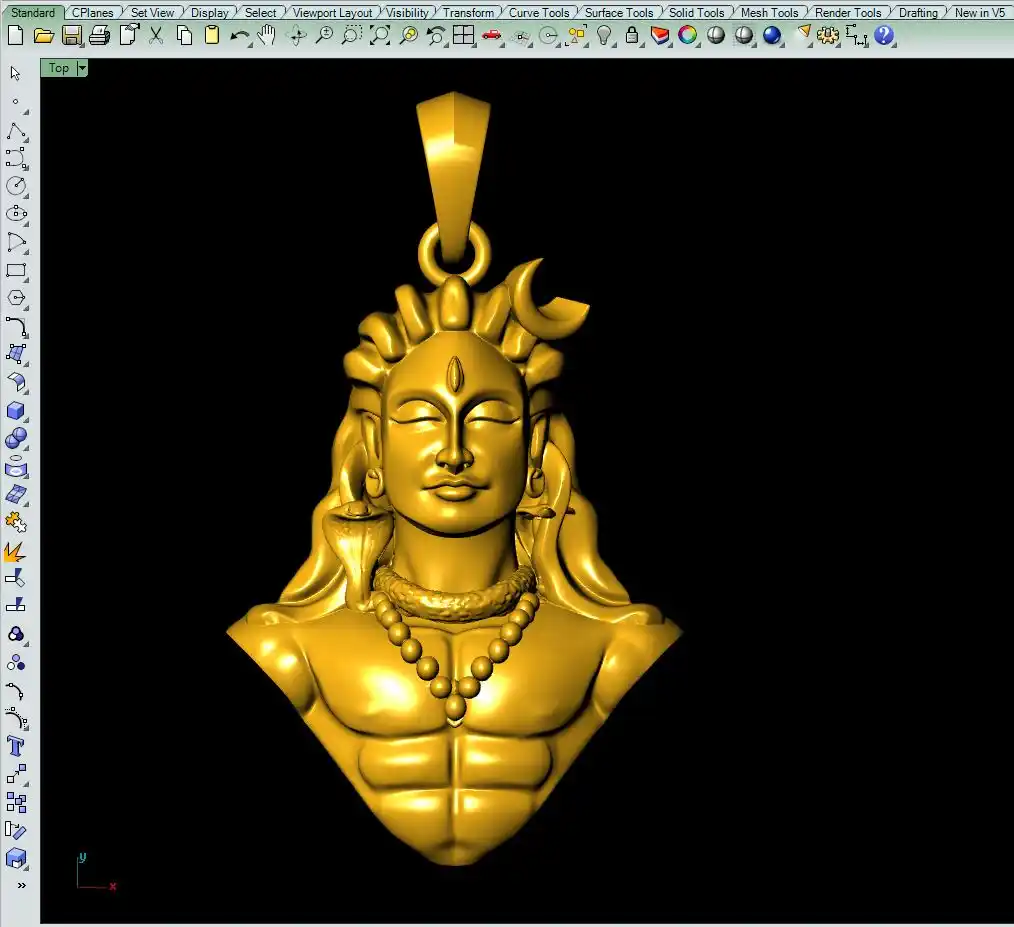This screenshot has height=927, width=1014.
Task: Click the Undo arrow button
Action: [x=239, y=36]
